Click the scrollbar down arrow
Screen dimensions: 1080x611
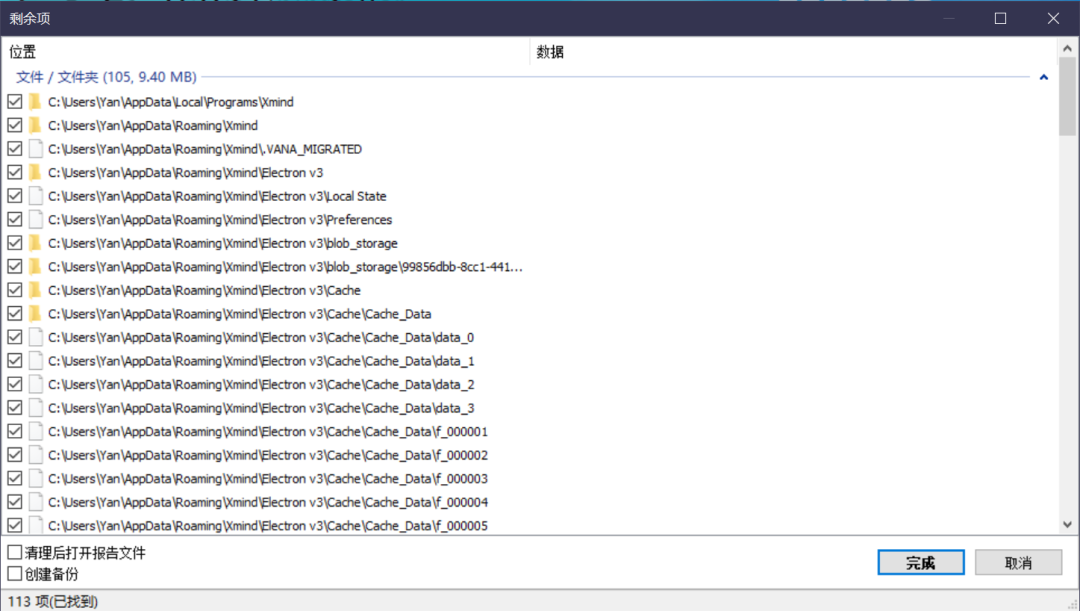coord(1067,524)
